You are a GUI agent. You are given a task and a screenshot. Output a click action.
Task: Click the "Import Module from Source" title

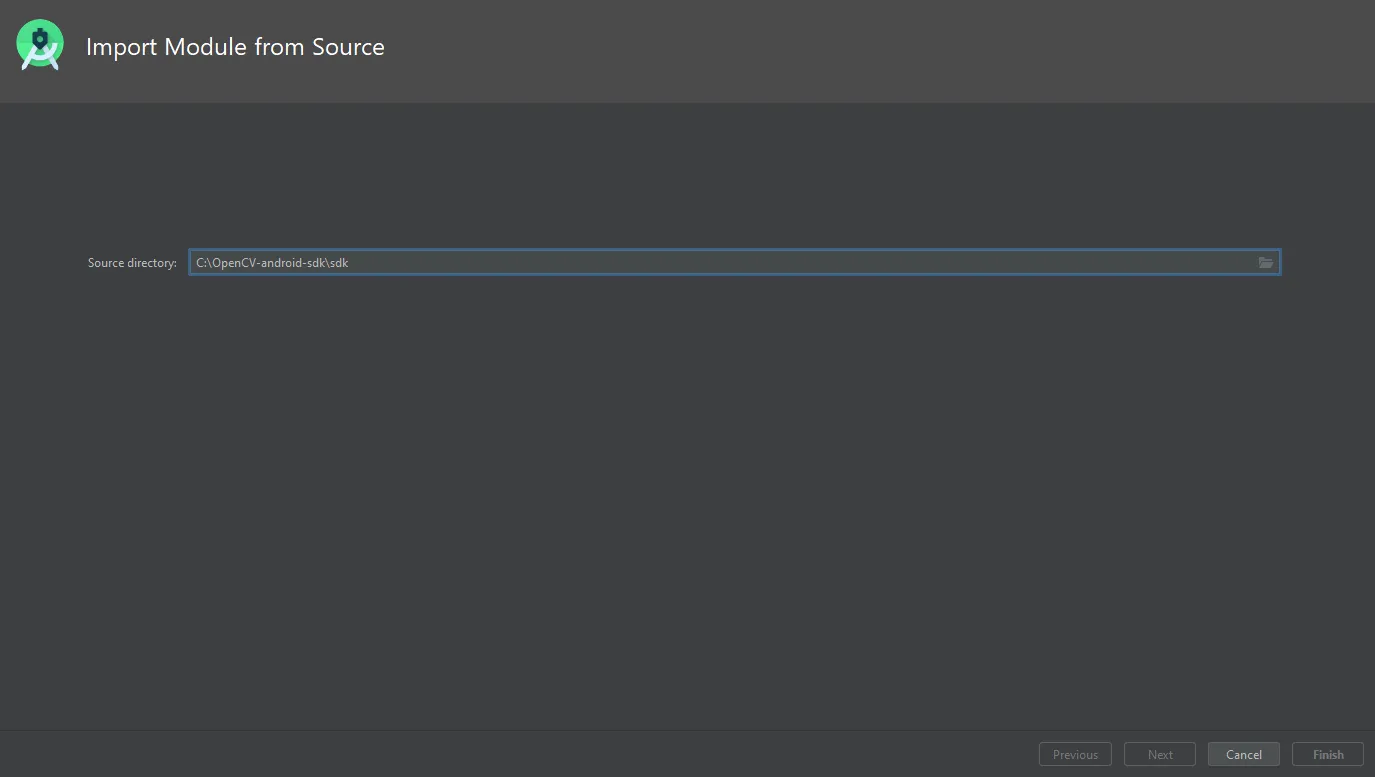coord(235,47)
